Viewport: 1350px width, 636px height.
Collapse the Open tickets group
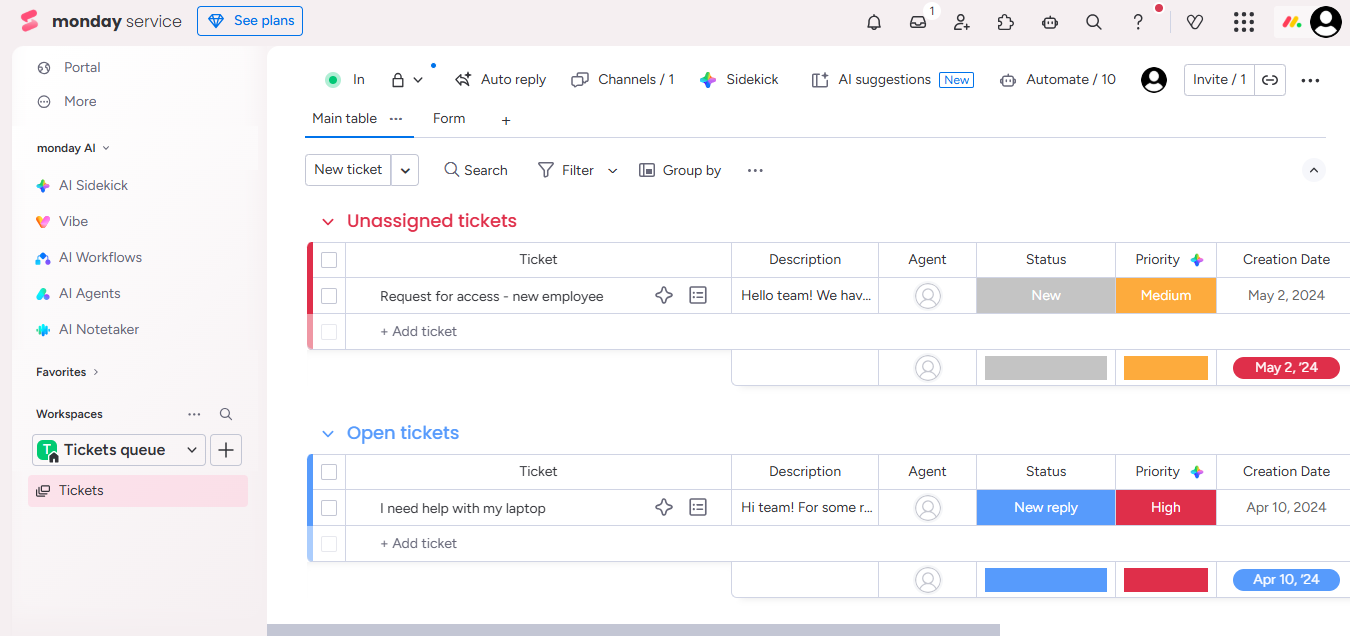coord(328,434)
